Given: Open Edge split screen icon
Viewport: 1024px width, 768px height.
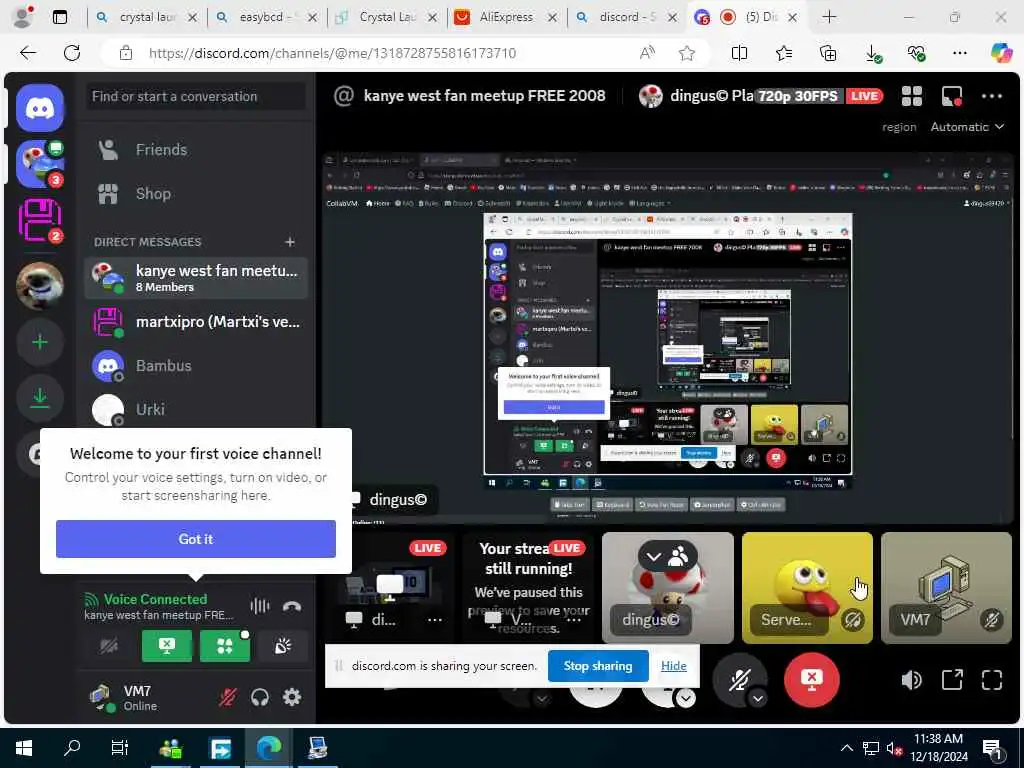Looking at the screenshot, I should pyautogui.click(x=739, y=53).
